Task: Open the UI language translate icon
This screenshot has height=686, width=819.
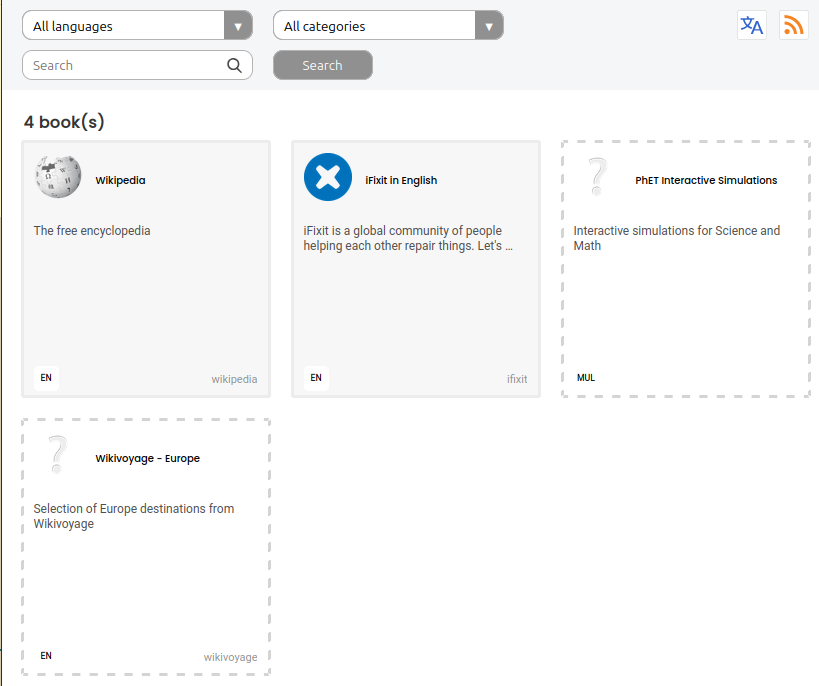Action: point(752,25)
